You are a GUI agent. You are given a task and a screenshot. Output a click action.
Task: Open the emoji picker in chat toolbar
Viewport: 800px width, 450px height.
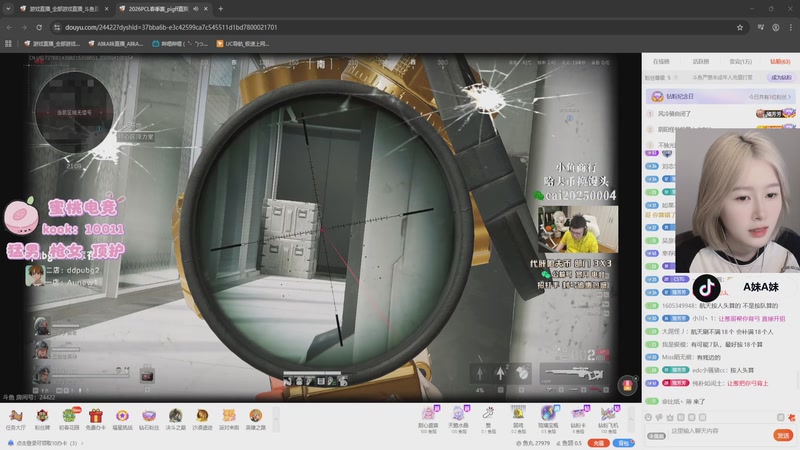648,417
